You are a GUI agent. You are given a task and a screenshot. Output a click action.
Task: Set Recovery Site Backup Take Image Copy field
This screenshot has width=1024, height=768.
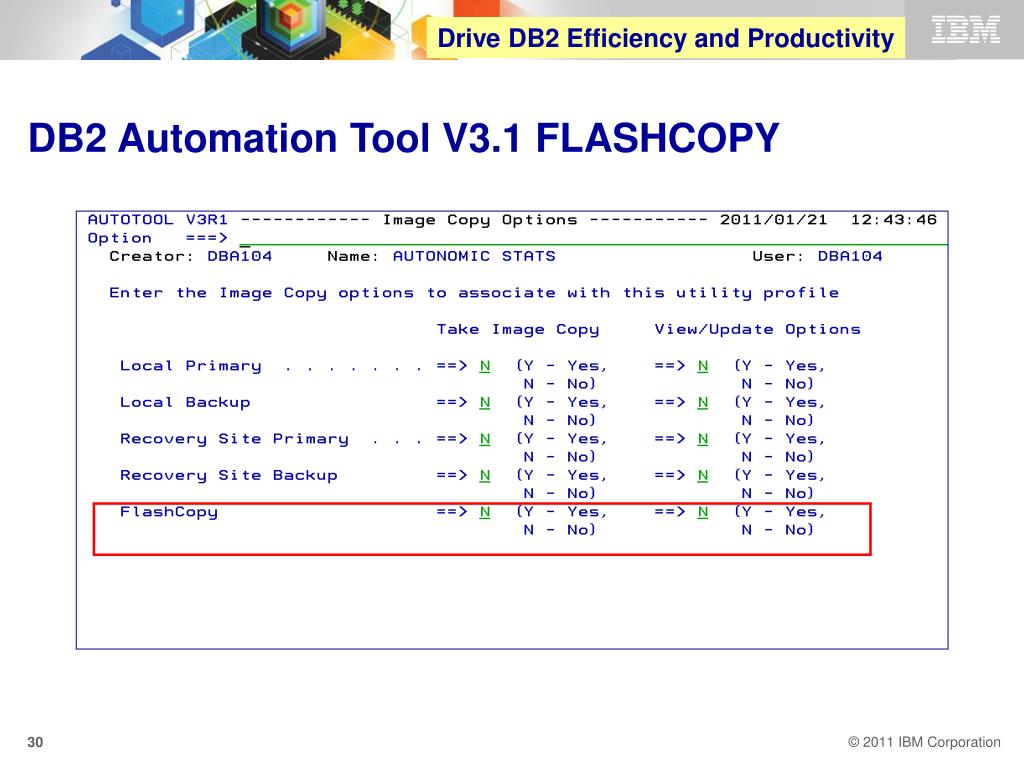click(485, 475)
